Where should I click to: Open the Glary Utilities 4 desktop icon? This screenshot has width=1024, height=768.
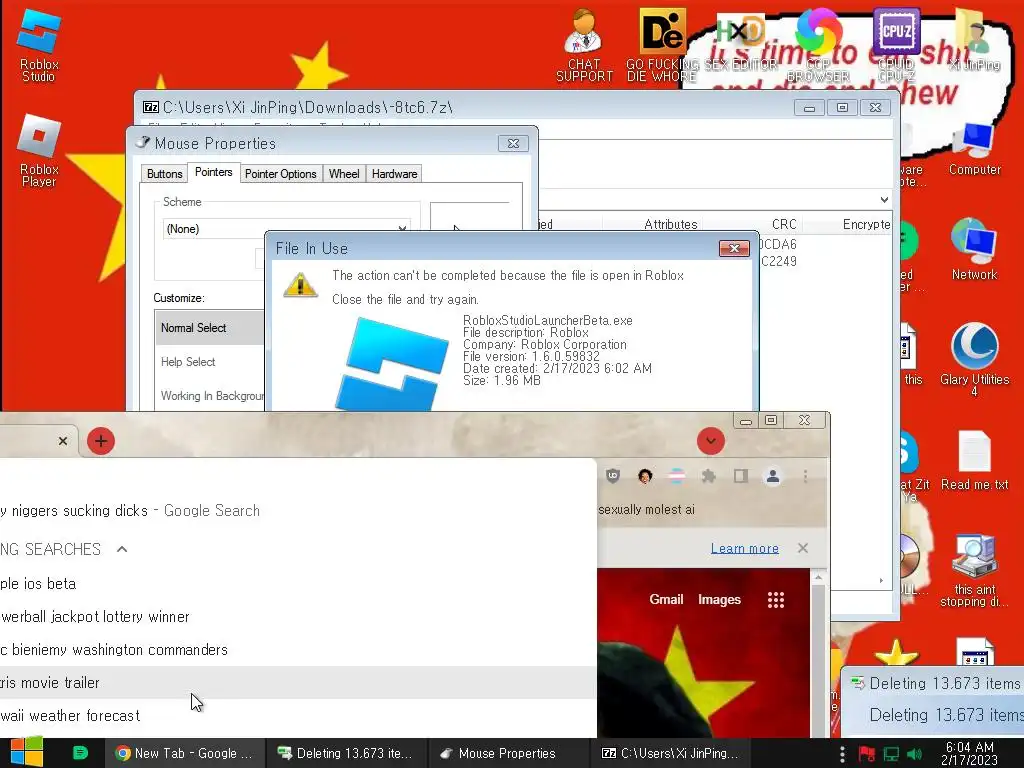click(x=974, y=359)
